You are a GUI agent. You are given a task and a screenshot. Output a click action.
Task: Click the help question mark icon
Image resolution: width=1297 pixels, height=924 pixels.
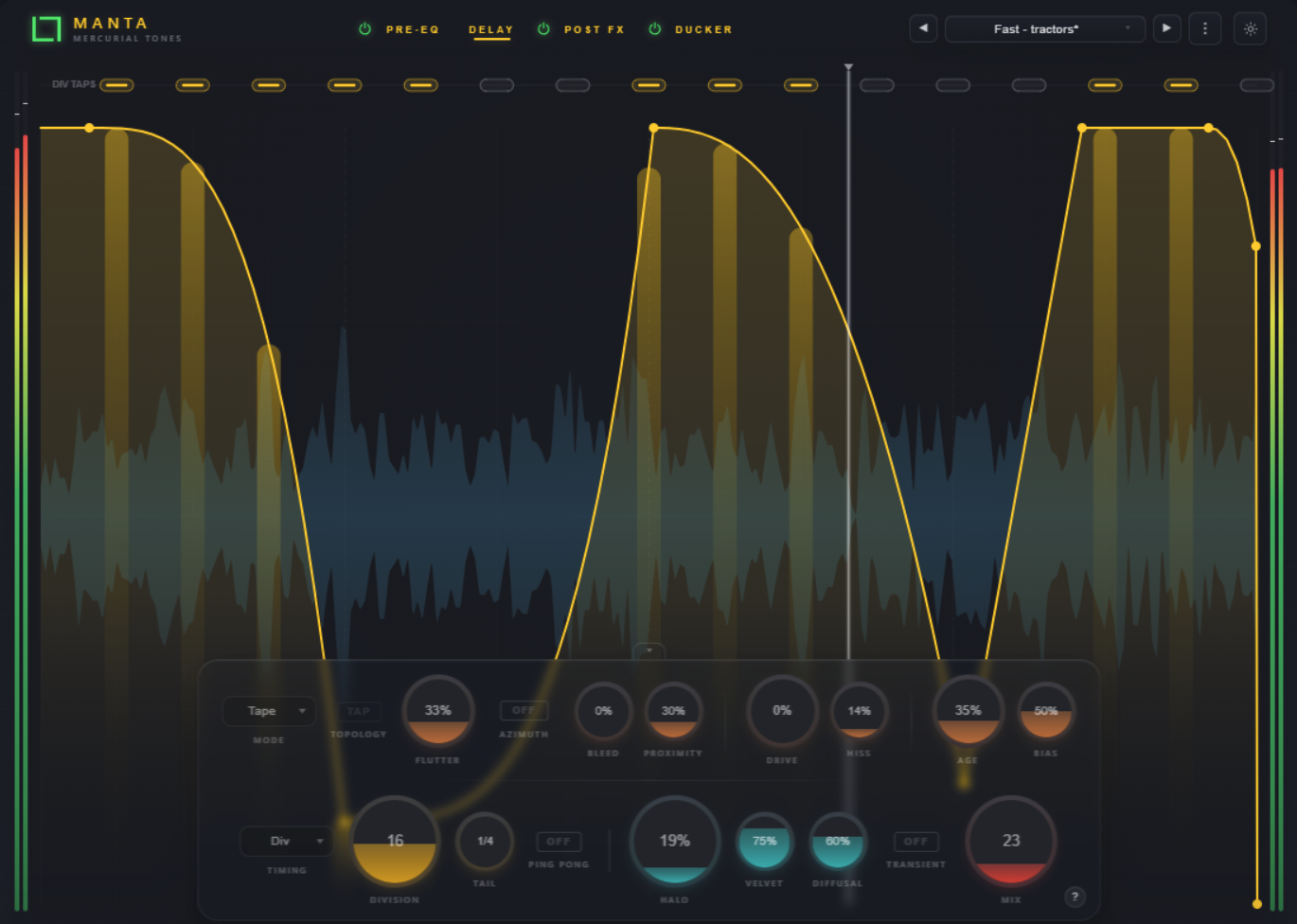[x=1075, y=897]
